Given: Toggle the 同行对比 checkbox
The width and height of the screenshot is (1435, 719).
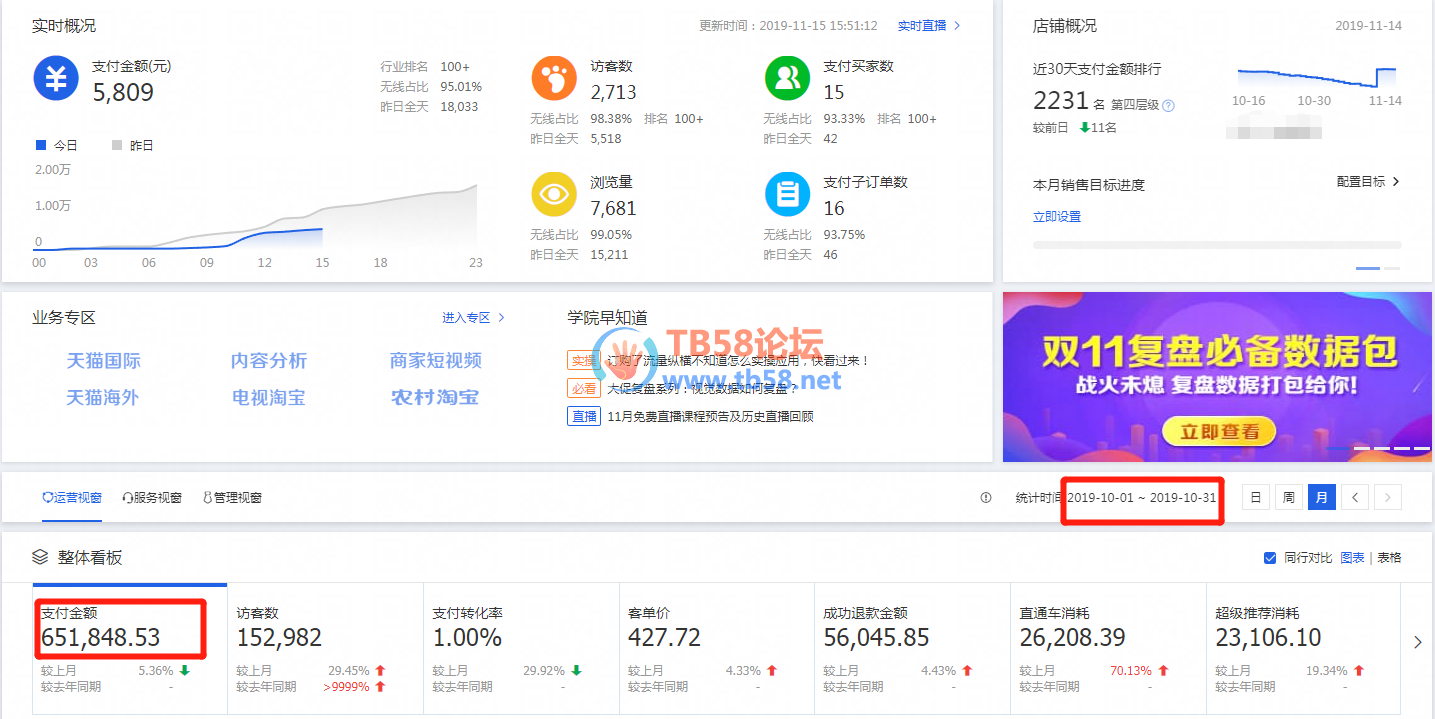Looking at the screenshot, I should (x=1270, y=557).
